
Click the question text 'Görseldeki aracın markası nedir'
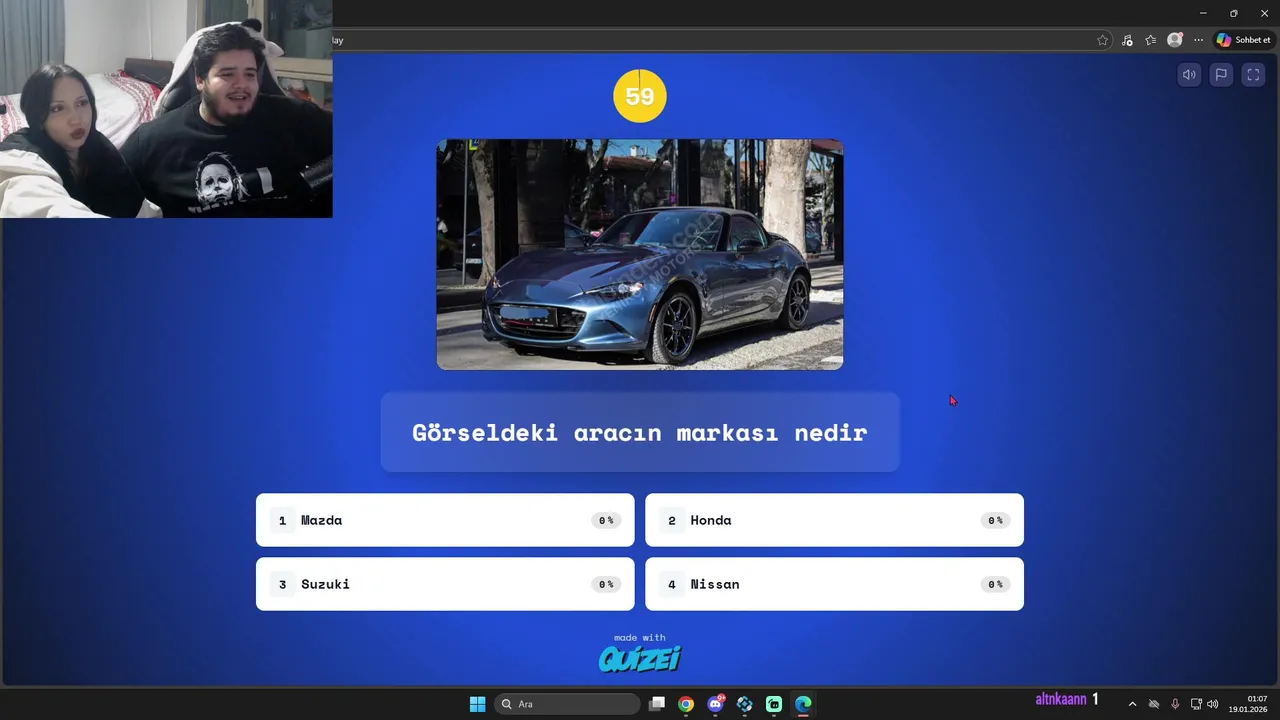point(640,433)
